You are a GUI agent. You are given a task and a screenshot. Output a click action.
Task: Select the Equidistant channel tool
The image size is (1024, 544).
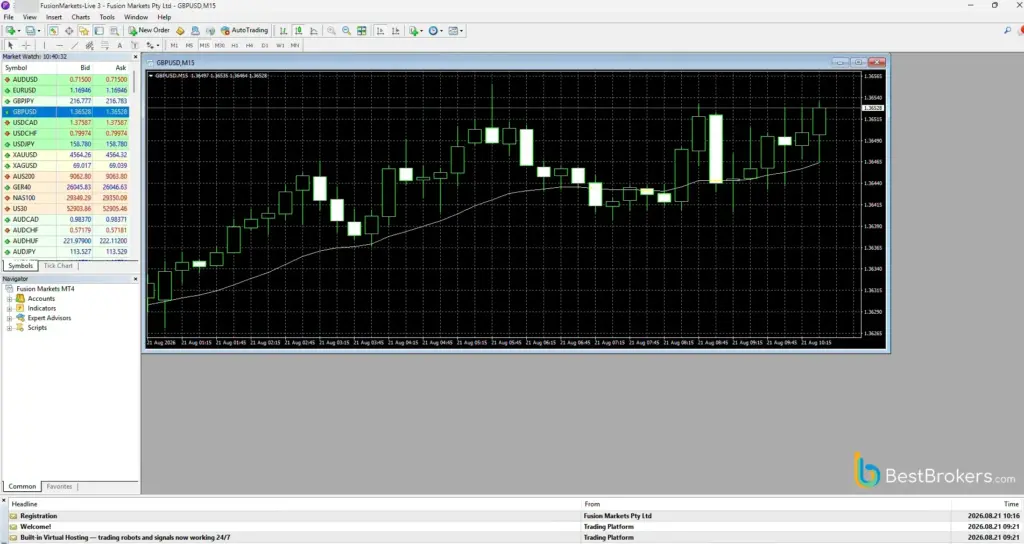click(x=89, y=45)
